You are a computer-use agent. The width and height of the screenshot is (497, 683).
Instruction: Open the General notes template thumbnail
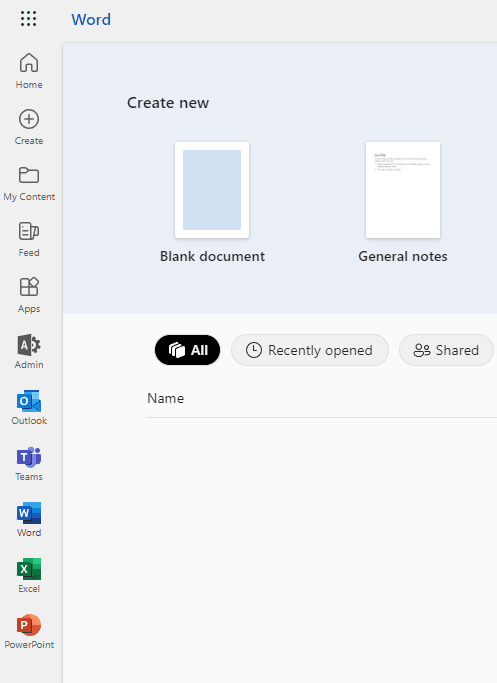[403, 190]
